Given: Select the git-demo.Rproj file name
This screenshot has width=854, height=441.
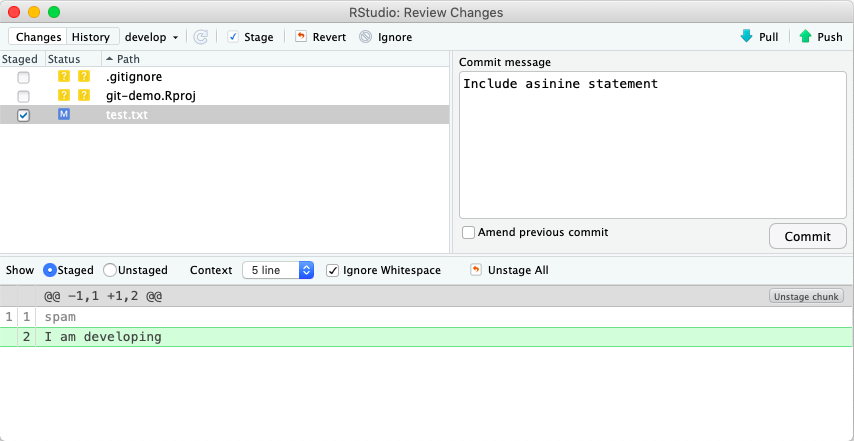Looking at the screenshot, I should [x=151, y=96].
